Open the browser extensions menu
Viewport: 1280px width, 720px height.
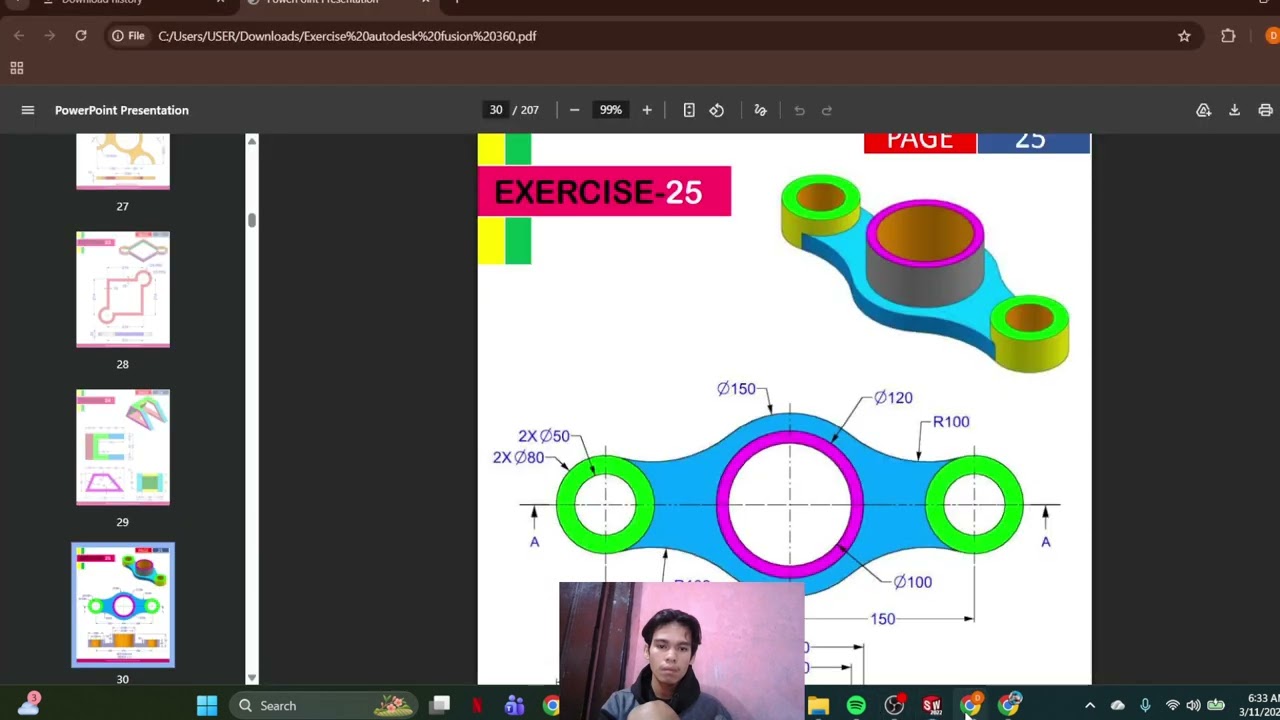point(1228,36)
